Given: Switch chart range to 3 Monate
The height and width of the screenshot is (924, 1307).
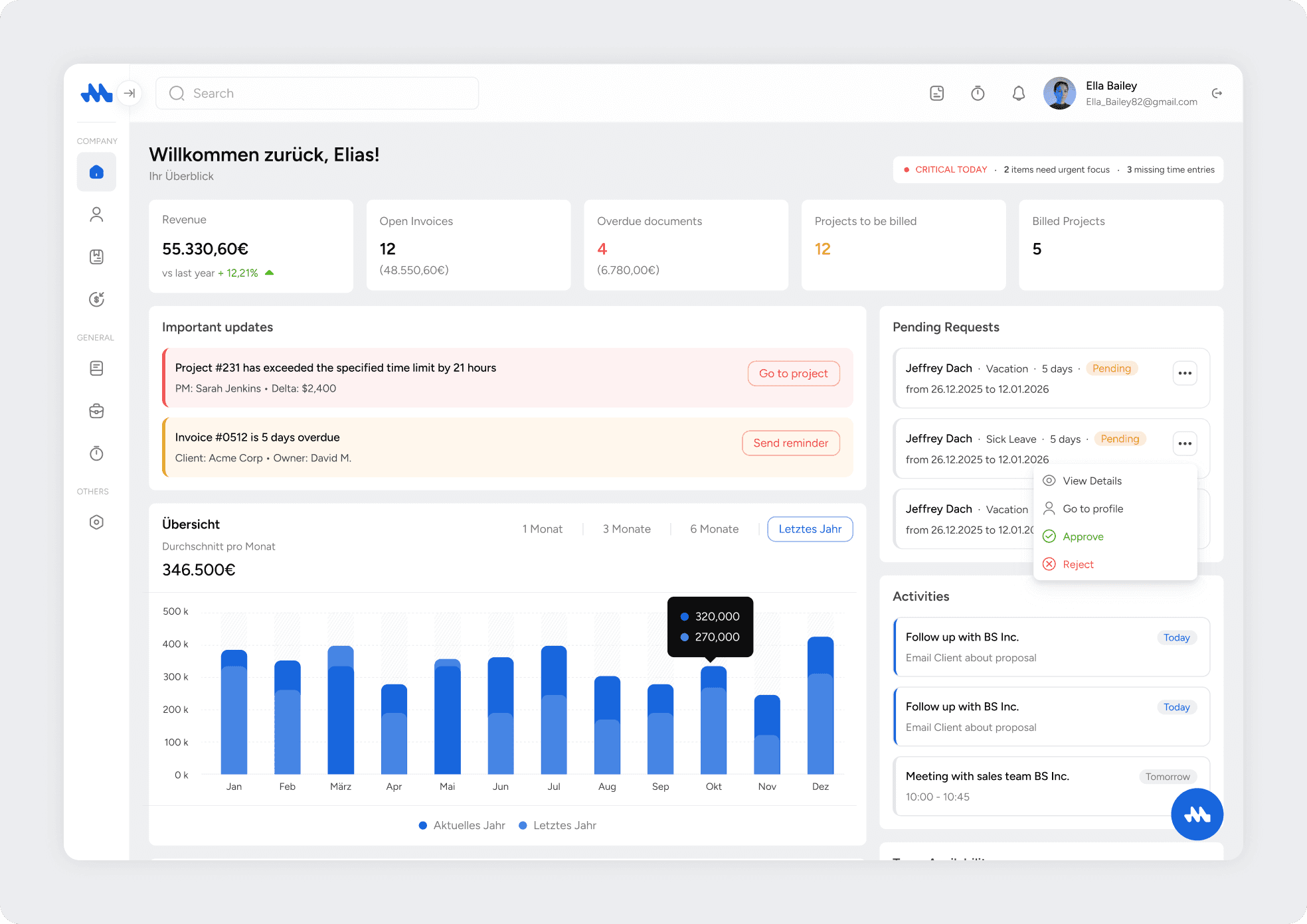Looking at the screenshot, I should [626, 529].
